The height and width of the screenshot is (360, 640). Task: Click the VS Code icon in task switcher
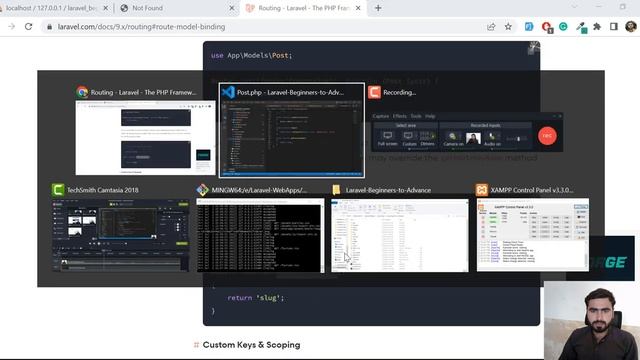(x=228, y=92)
